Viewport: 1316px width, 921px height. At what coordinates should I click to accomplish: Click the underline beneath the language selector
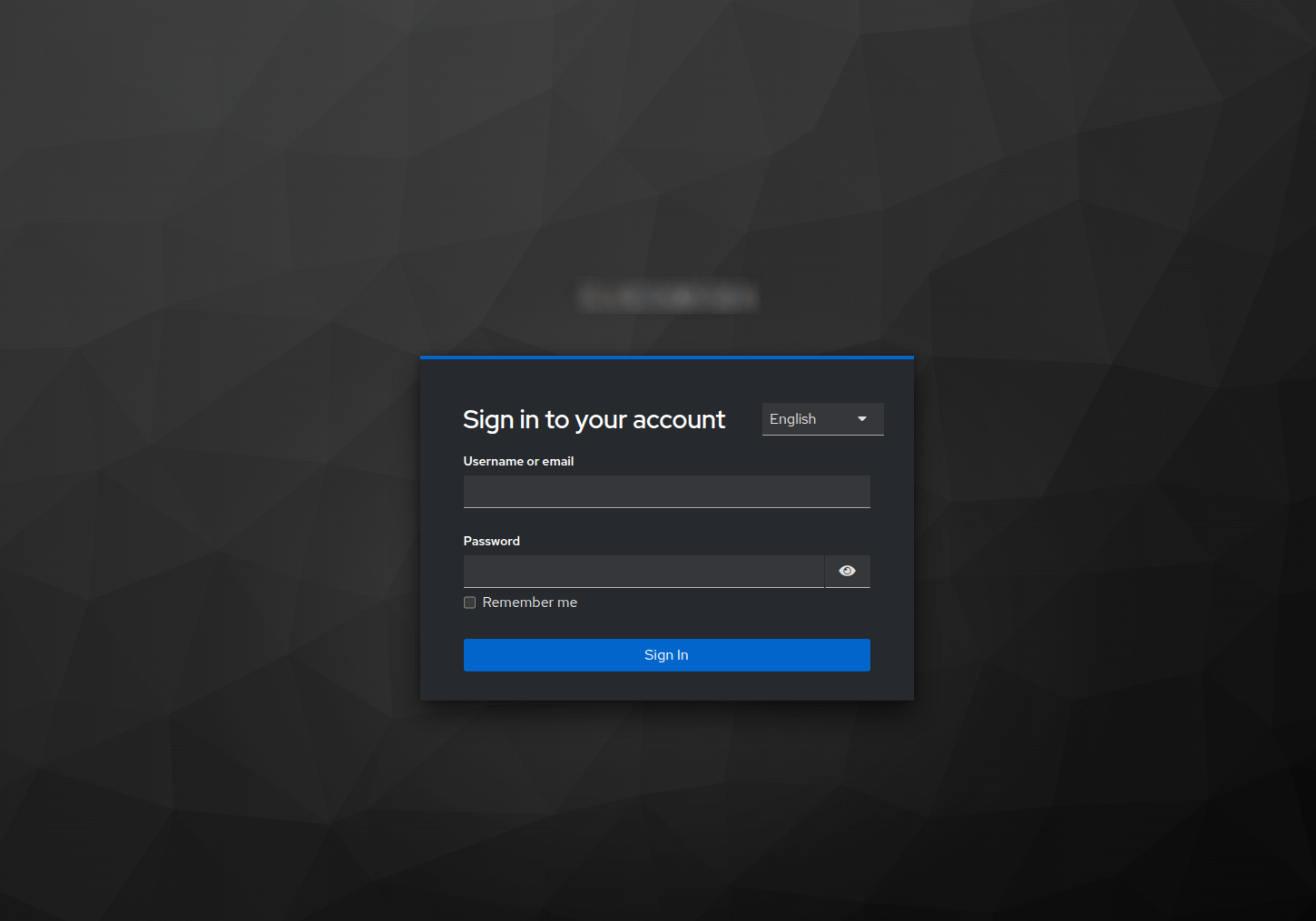click(823, 435)
